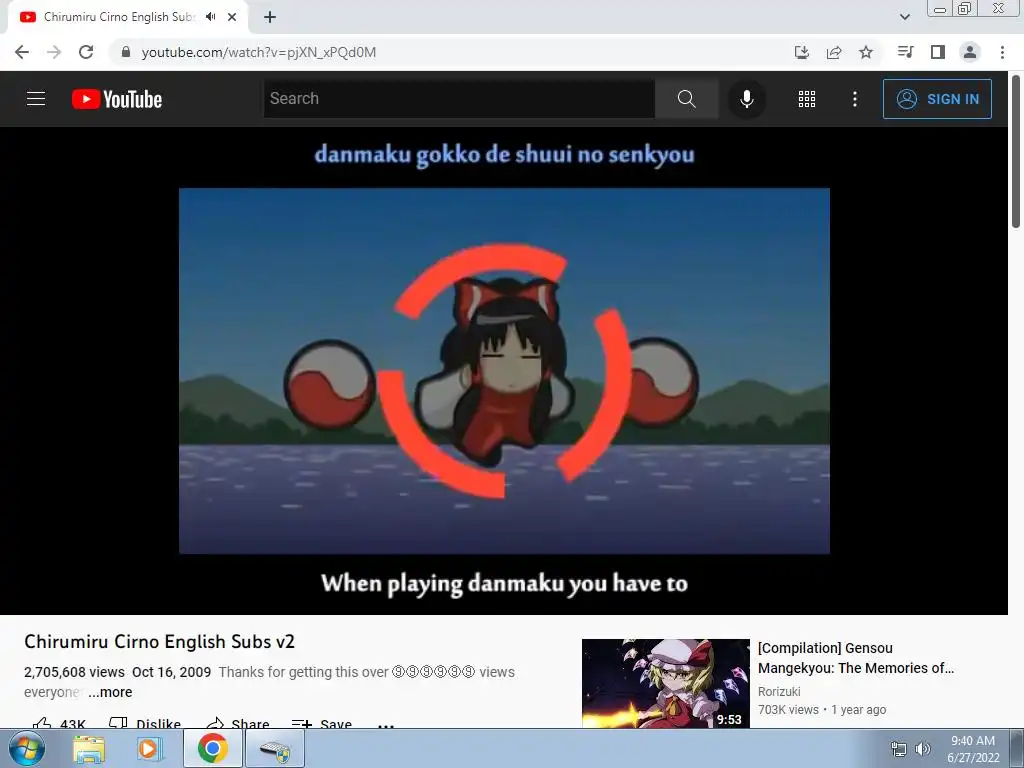This screenshot has width=1024, height=768.
Task: Open the YouTube hamburger guide menu
Action: (36, 99)
